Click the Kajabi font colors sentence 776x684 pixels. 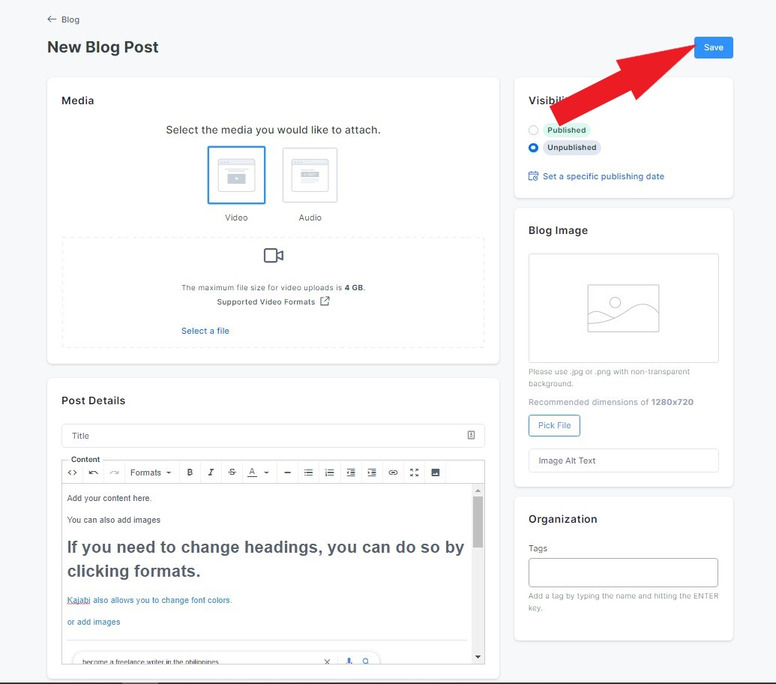click(149, 600)
